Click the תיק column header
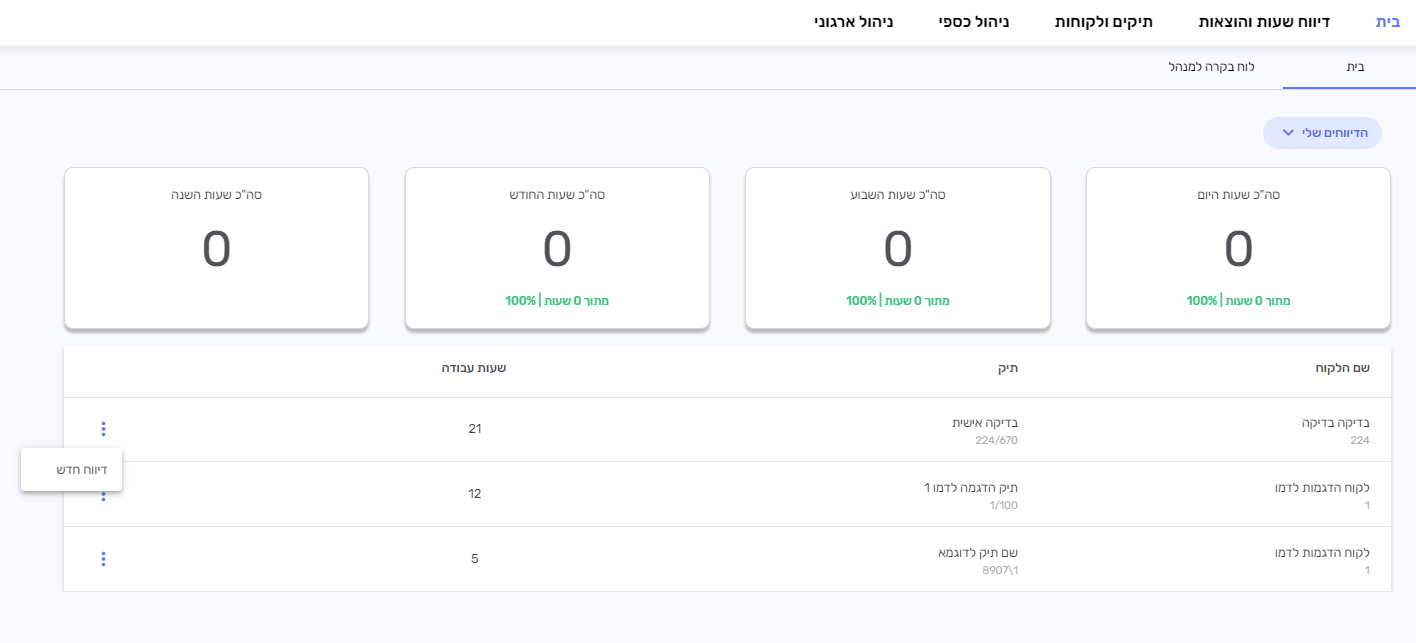The width and height of the screenshot is (1416, 643). 1007,368
